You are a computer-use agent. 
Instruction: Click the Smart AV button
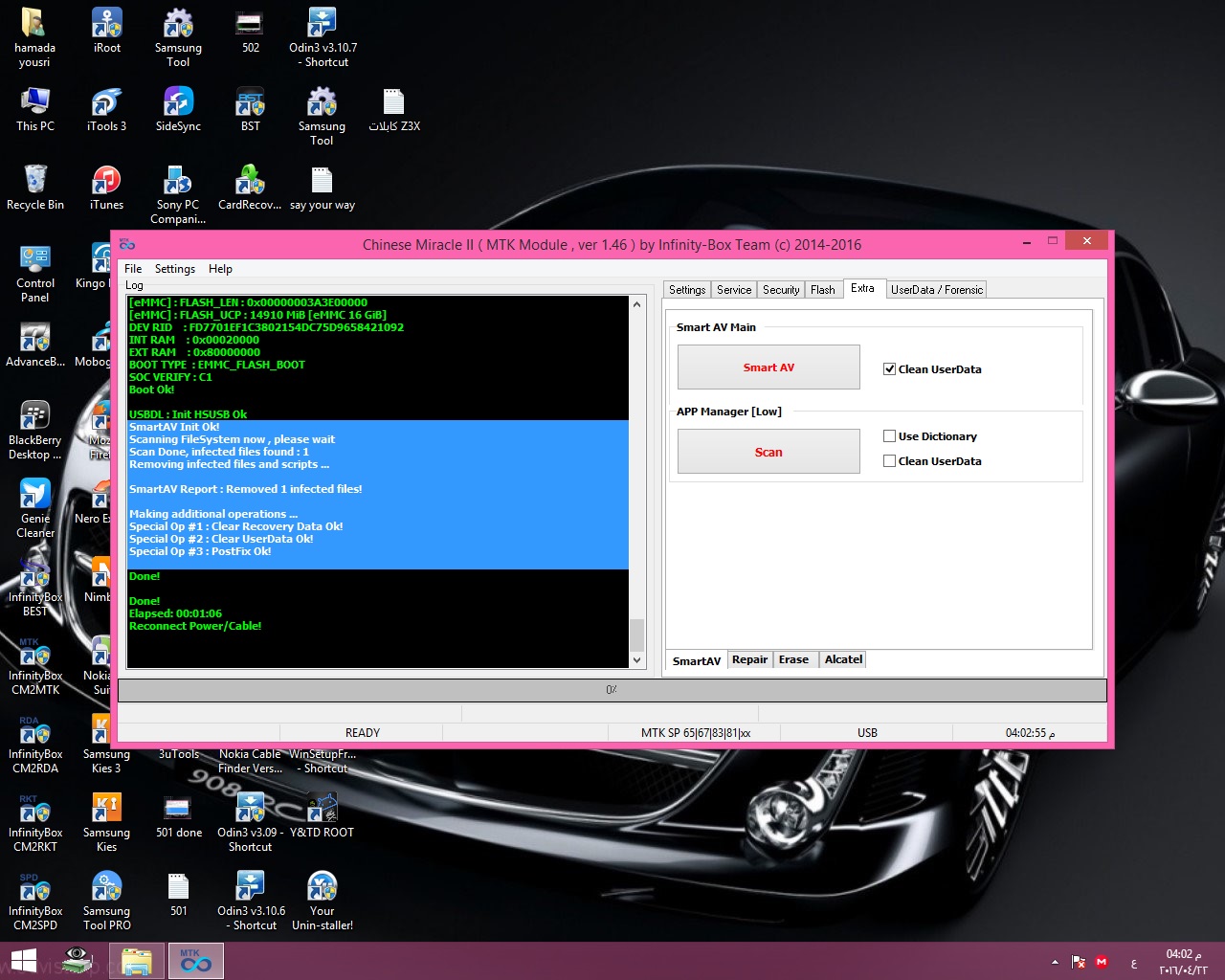(768, 367)
